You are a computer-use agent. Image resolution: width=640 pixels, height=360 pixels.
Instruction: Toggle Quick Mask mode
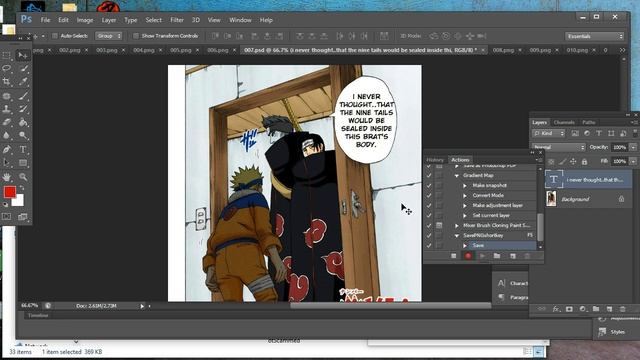pos(7,217)
